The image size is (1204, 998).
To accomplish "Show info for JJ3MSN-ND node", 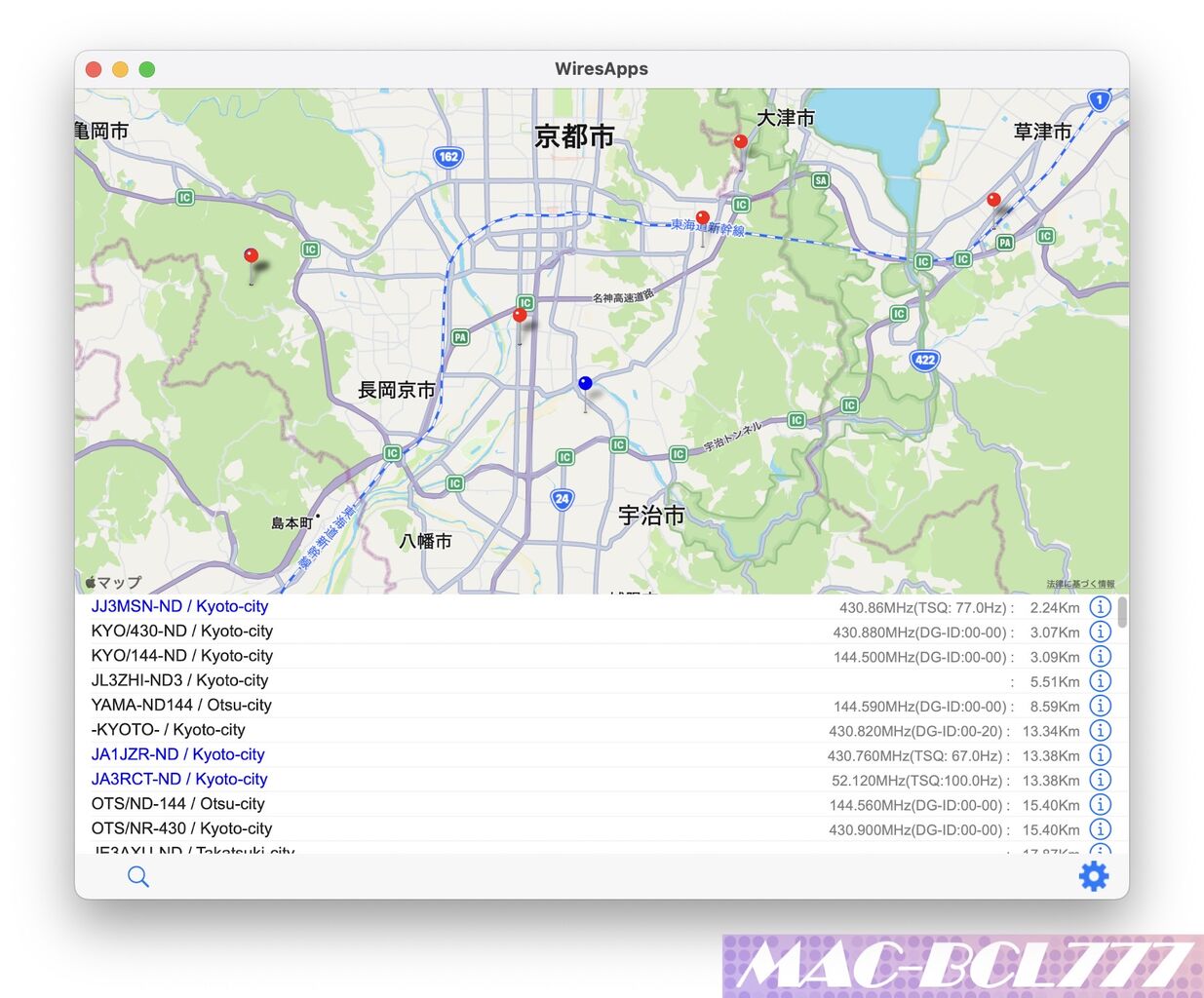I will [1100, 607].
